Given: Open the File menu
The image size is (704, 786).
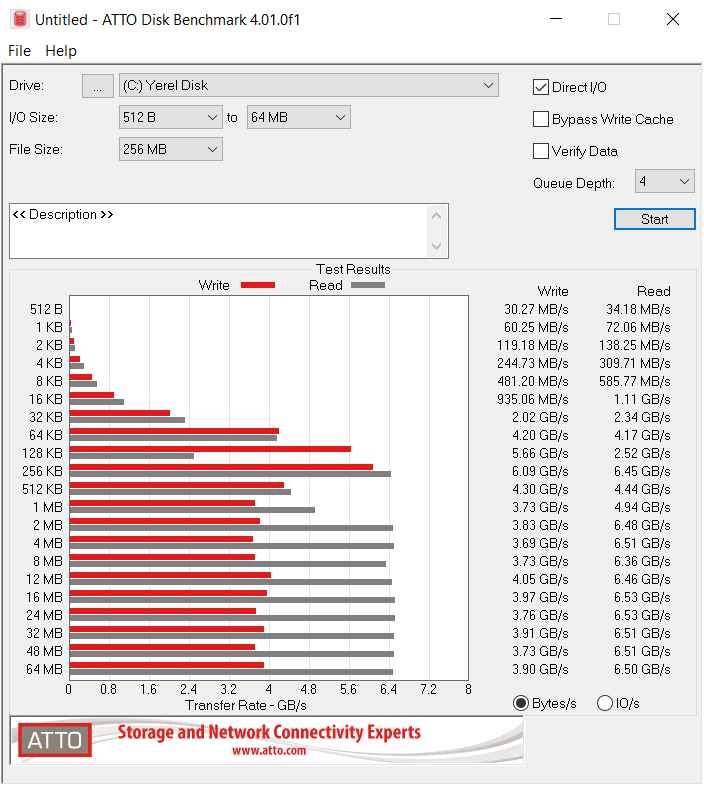Looking at the screenshot, I should pyautogui.click(x=20, y=51).
